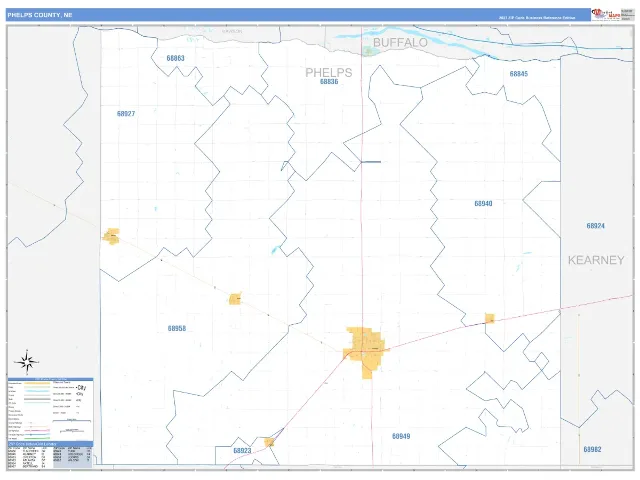Select ZIP code label 68923

(242, 451)
